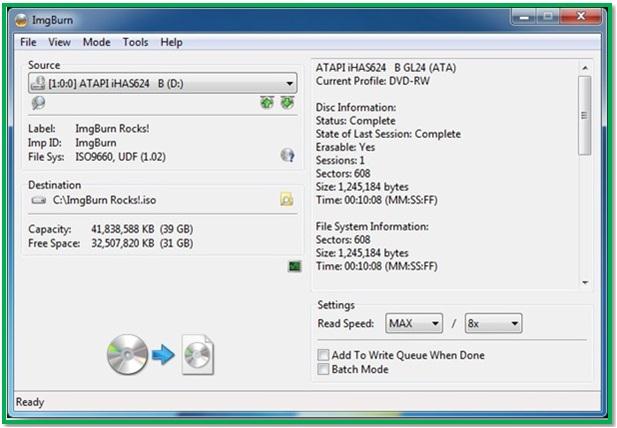Browse for destination file using folder icon
This screenshot has height=428, width=617.
[x=286, y=200]
